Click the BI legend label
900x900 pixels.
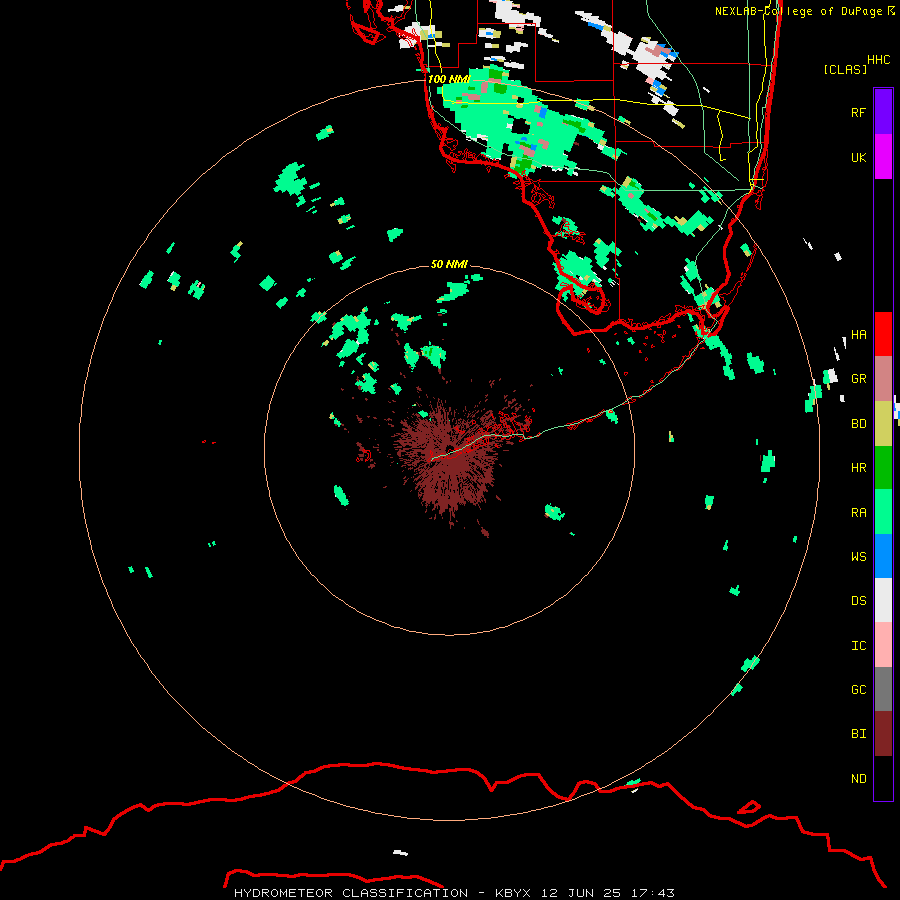tap(858, 734)
